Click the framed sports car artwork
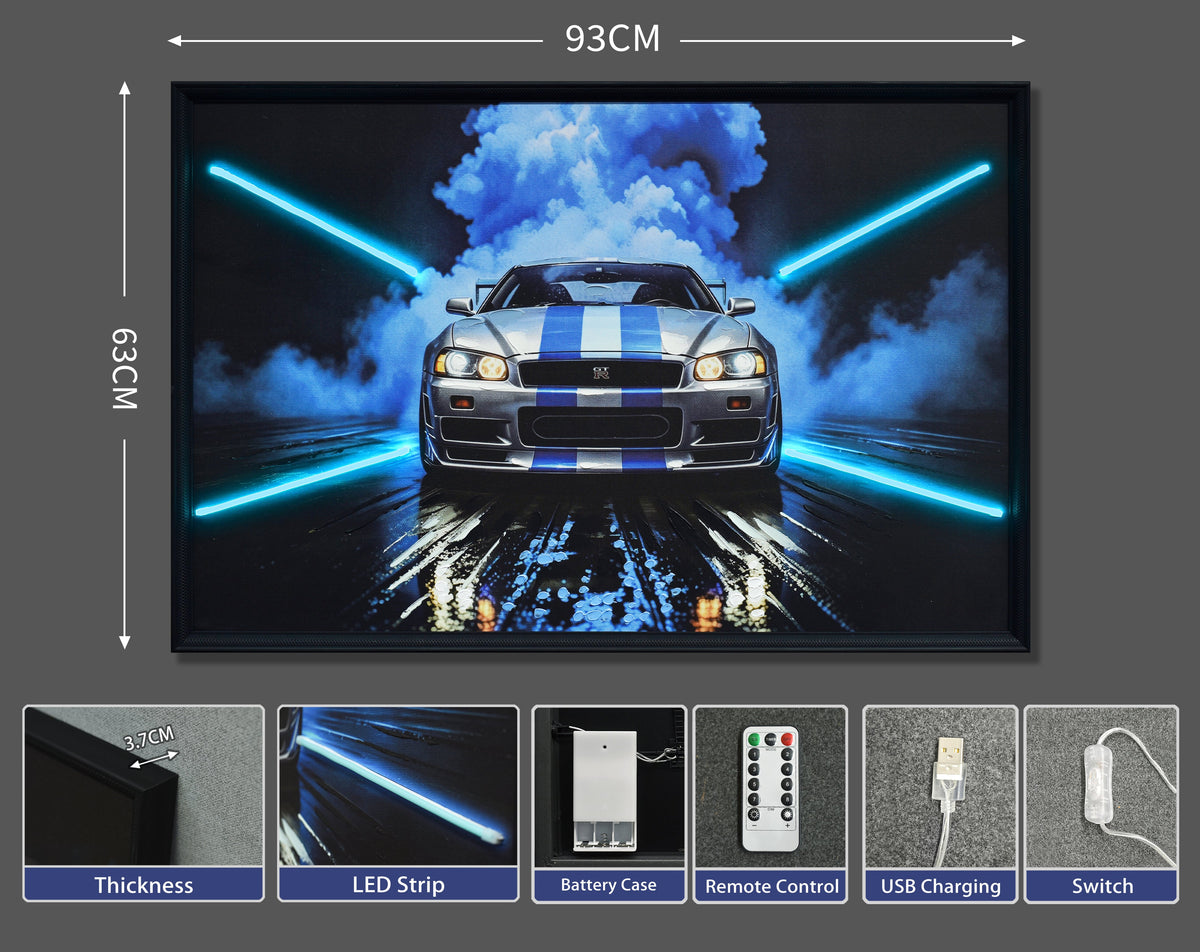1200x952 pixels. pos(600,367)
